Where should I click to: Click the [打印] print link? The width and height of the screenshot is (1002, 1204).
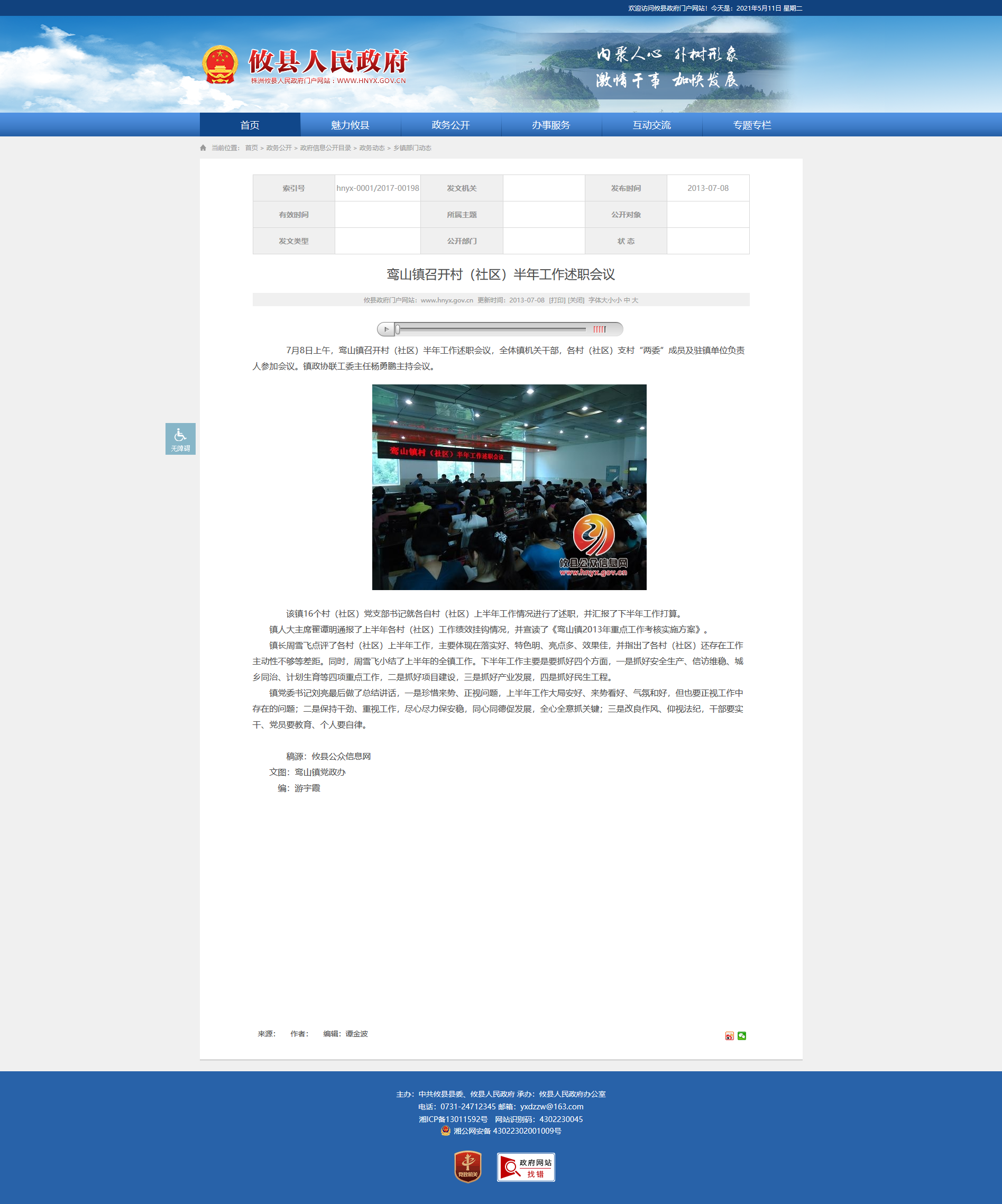pyautogui.click(x=557, y=300)
